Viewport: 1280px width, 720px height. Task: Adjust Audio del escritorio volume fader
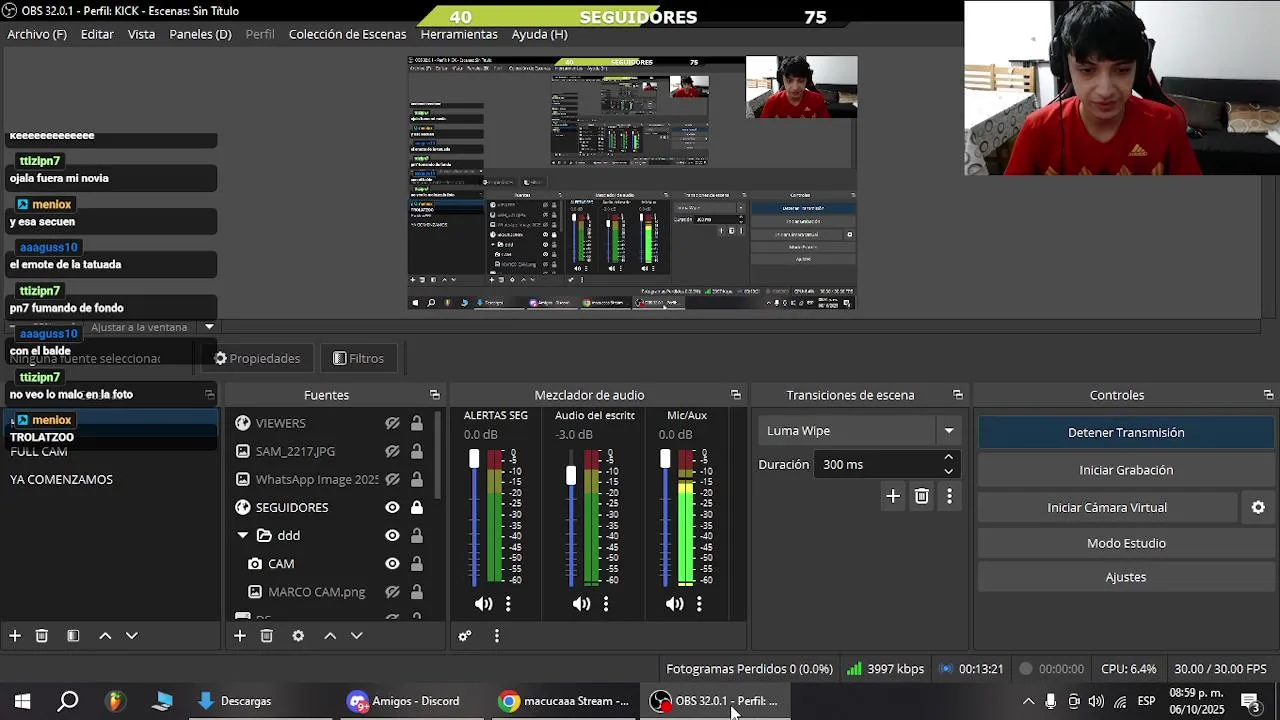point(571,475)
